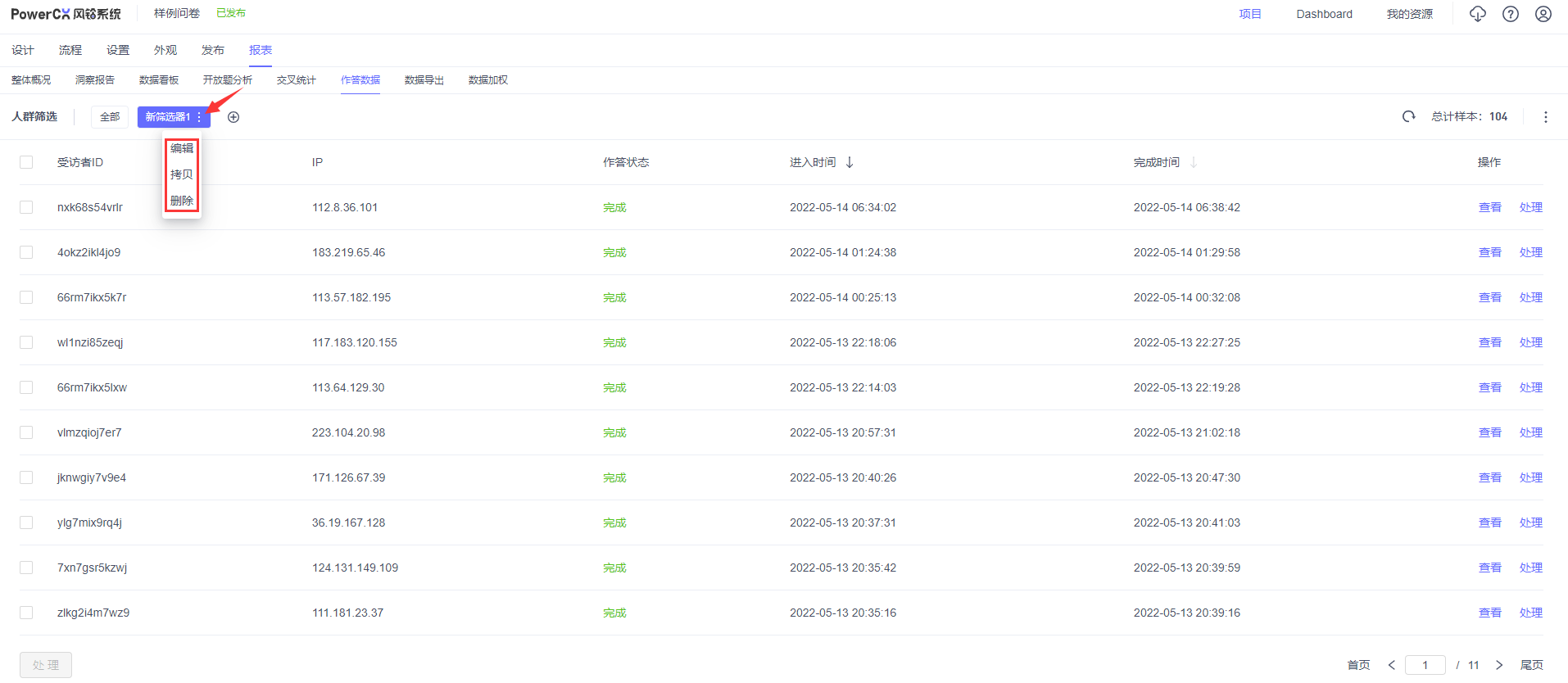Viewport: 1568px width, 683px height.
Task: Click the cloud download icon
Action: [1477, 14]
